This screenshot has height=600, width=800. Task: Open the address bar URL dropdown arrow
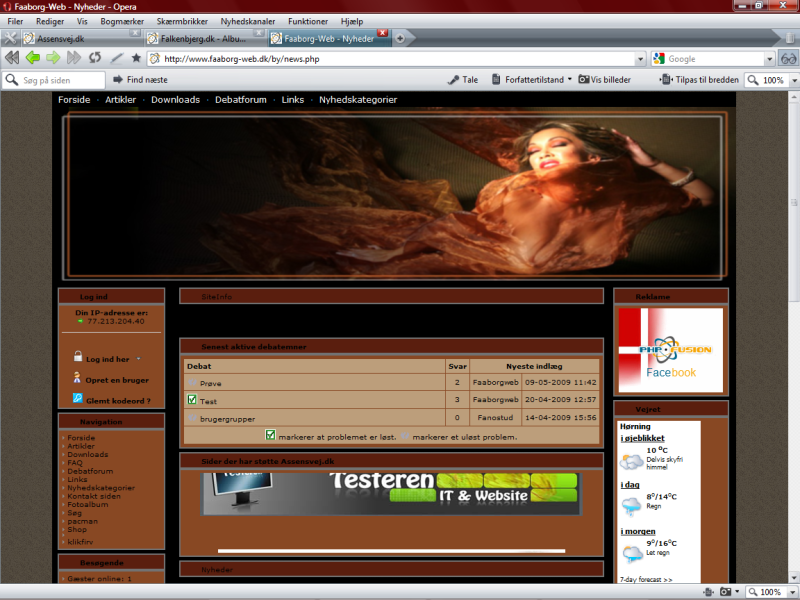click(640, 59)
